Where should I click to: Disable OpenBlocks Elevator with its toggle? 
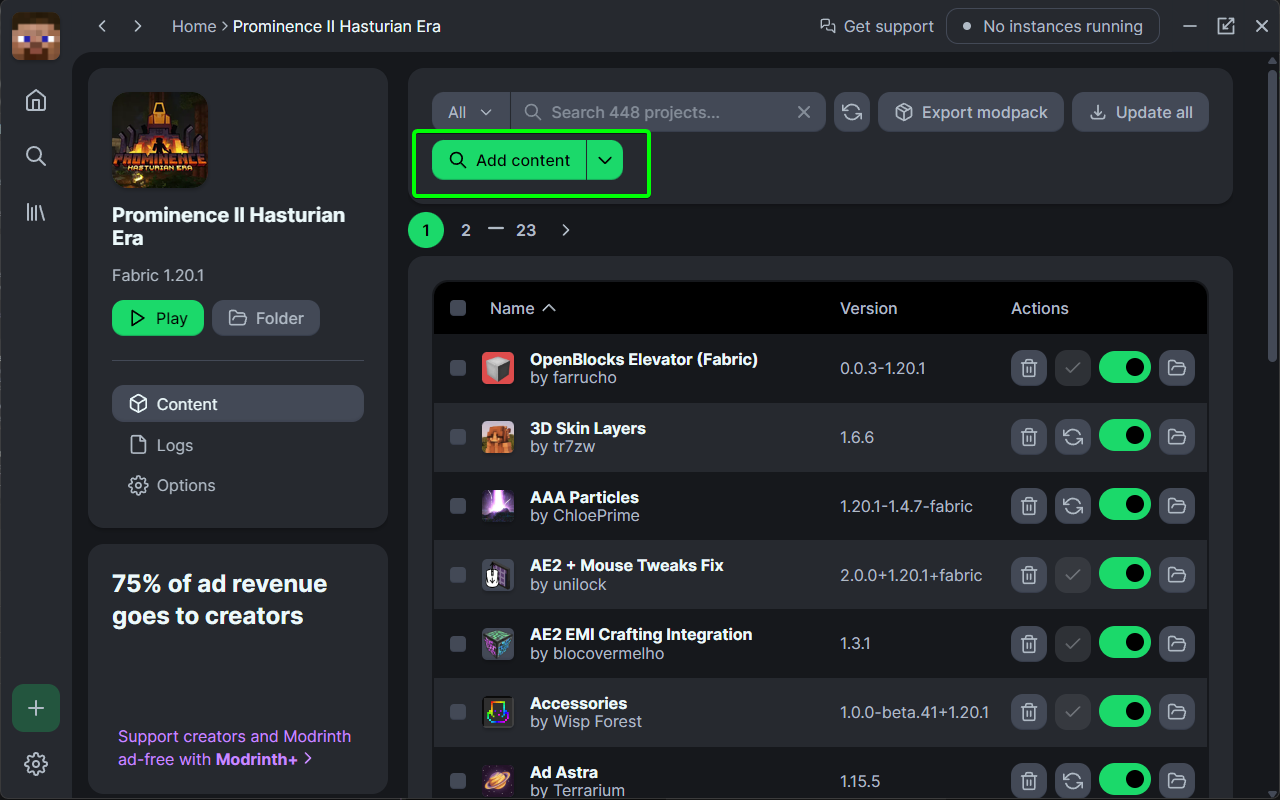1125,368
